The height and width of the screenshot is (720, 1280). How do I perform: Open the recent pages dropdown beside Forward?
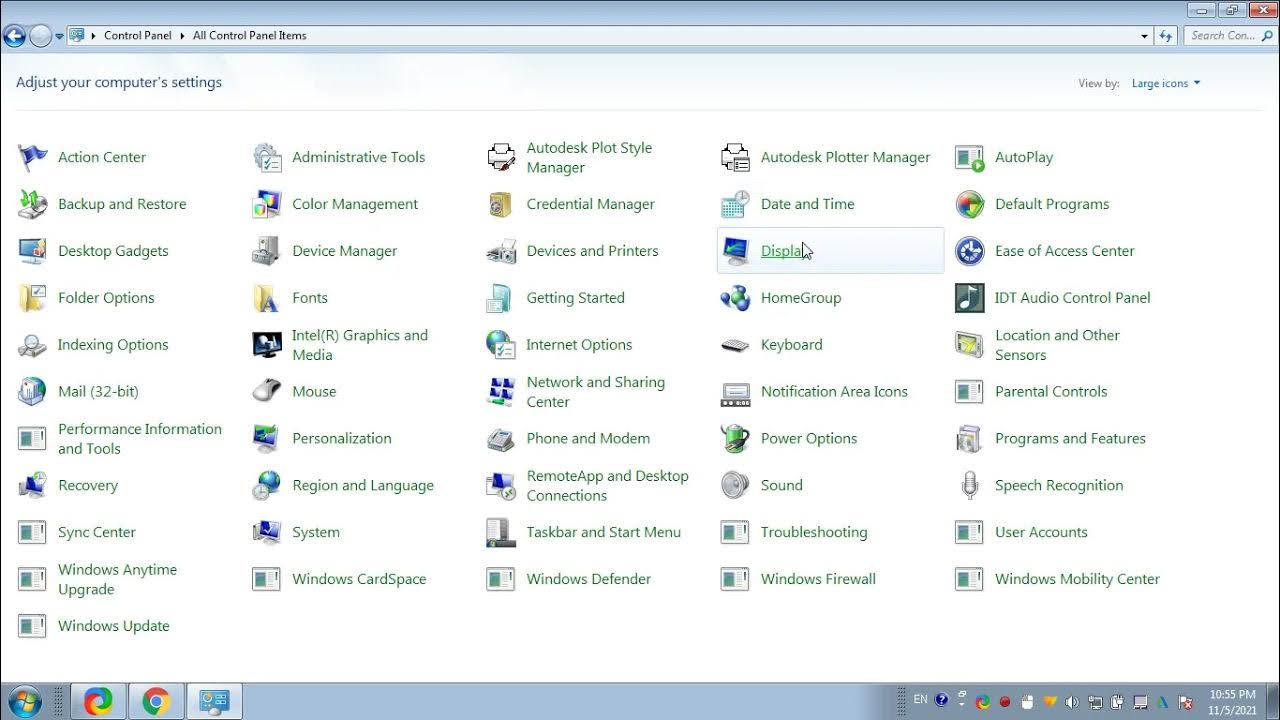click(x=60, y=36)
